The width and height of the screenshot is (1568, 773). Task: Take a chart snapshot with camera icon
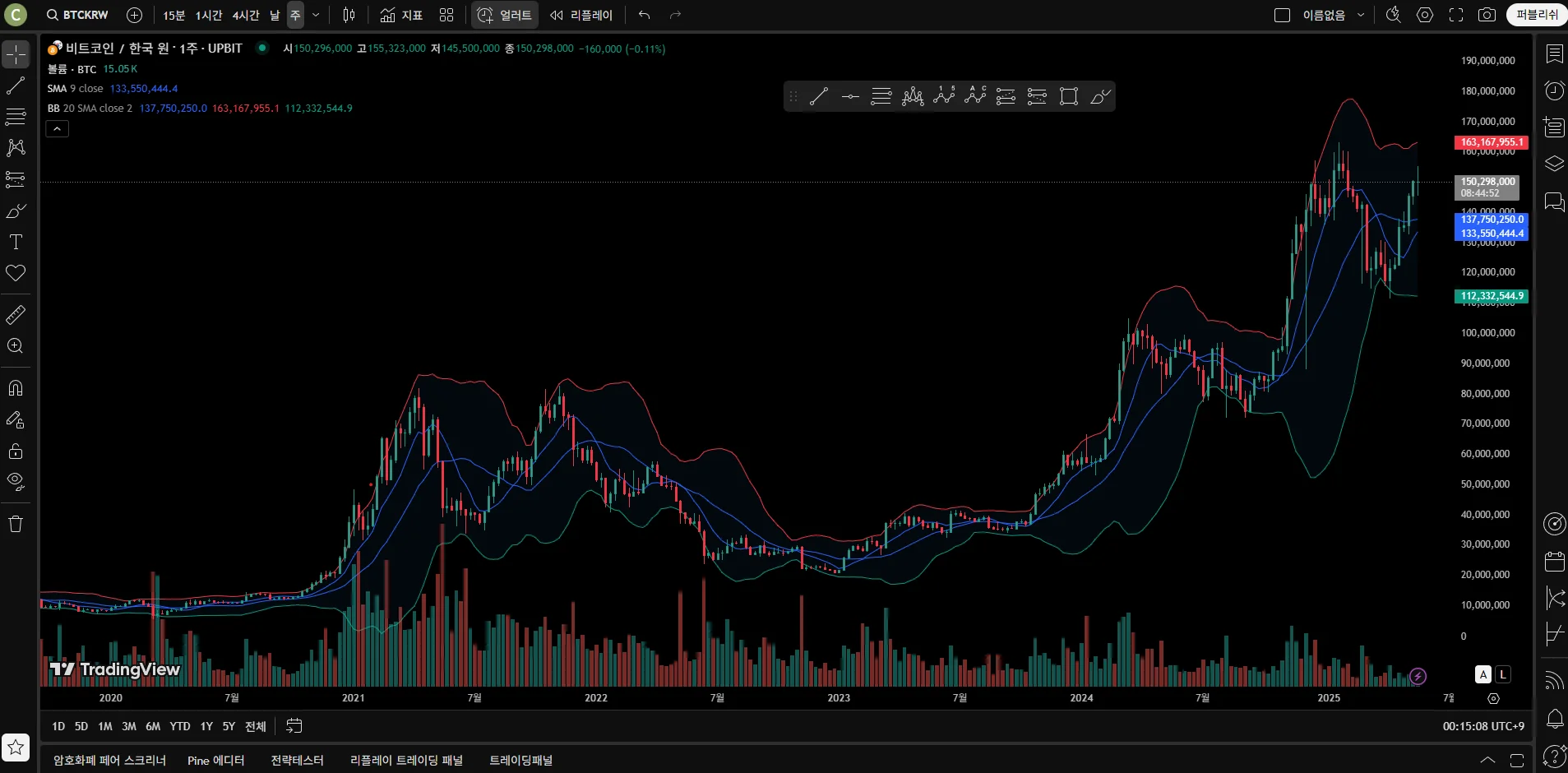1487,15
